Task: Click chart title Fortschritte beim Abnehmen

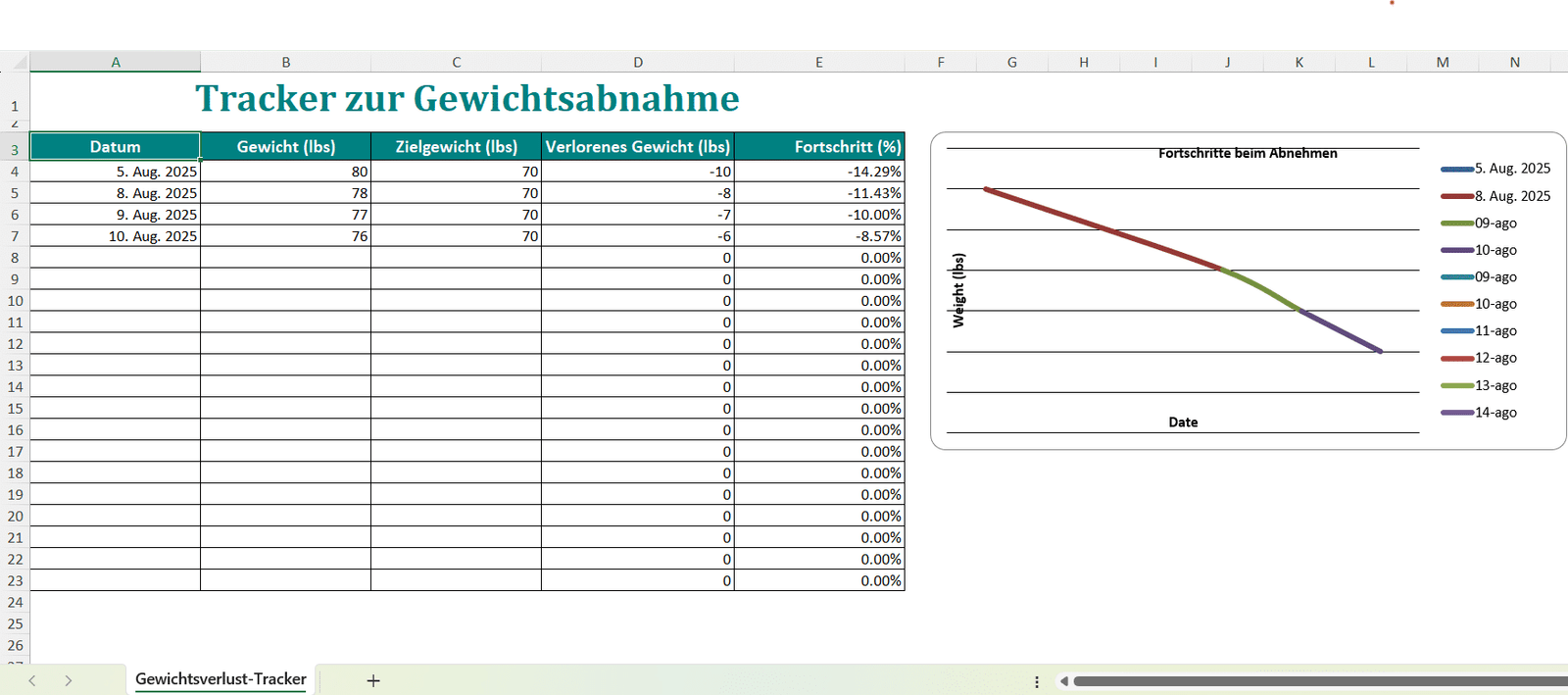Action: [1248, 153]
